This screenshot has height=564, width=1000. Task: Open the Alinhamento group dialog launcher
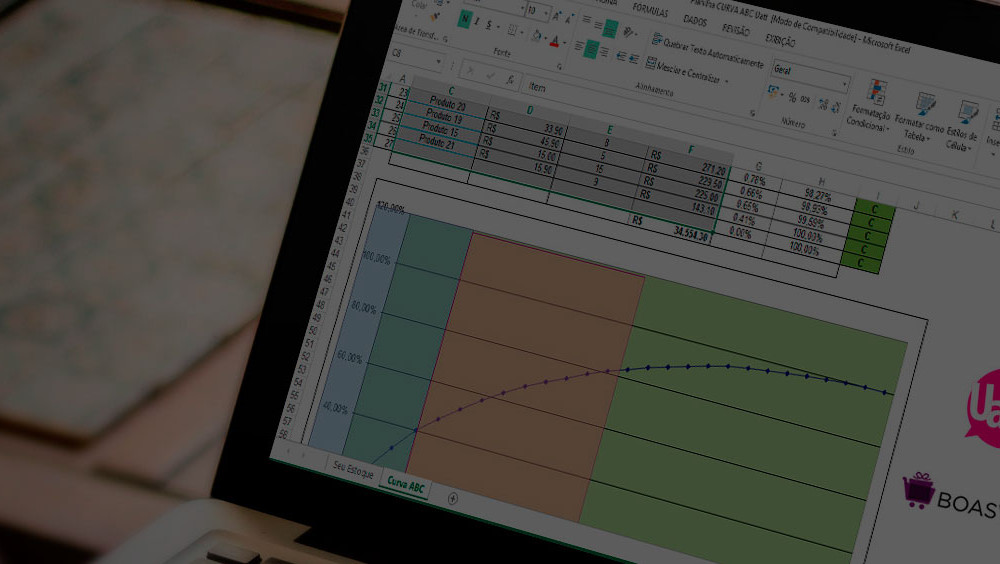point(753,113)
